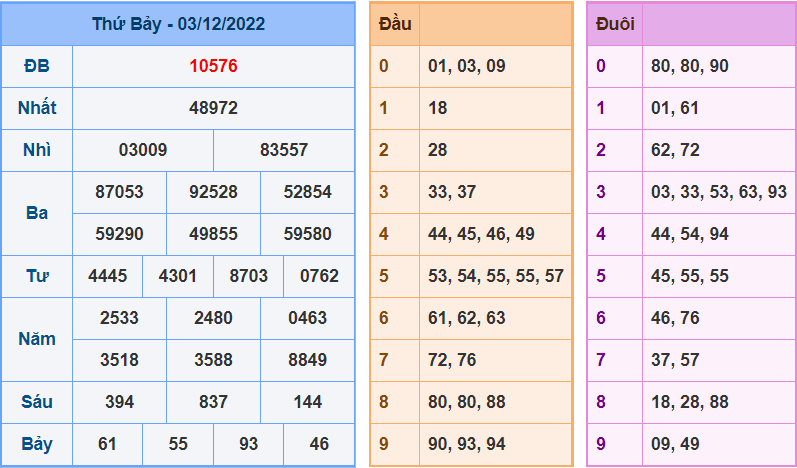Viewport: 797px width, 468px height.
Task: Select Đầu row values 80, 80, 88
Action: 467,402
